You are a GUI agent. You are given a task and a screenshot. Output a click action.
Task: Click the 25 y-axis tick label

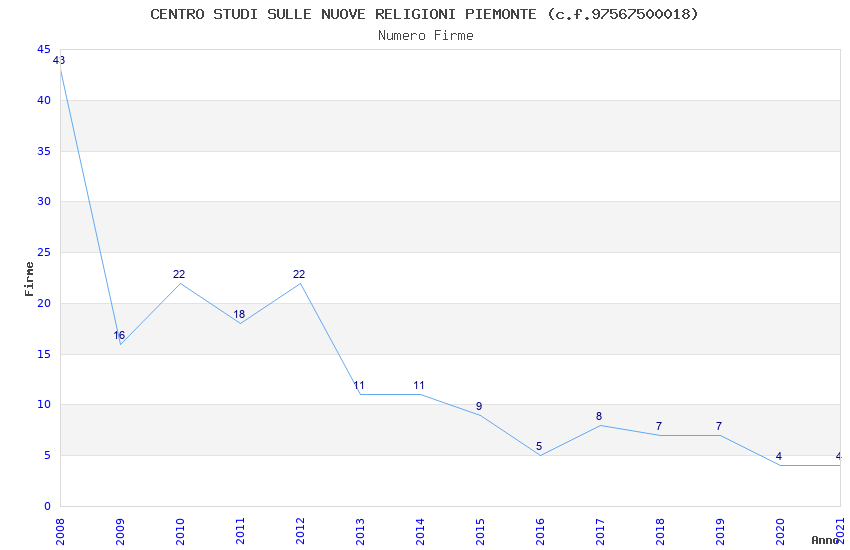coord(44,253)
